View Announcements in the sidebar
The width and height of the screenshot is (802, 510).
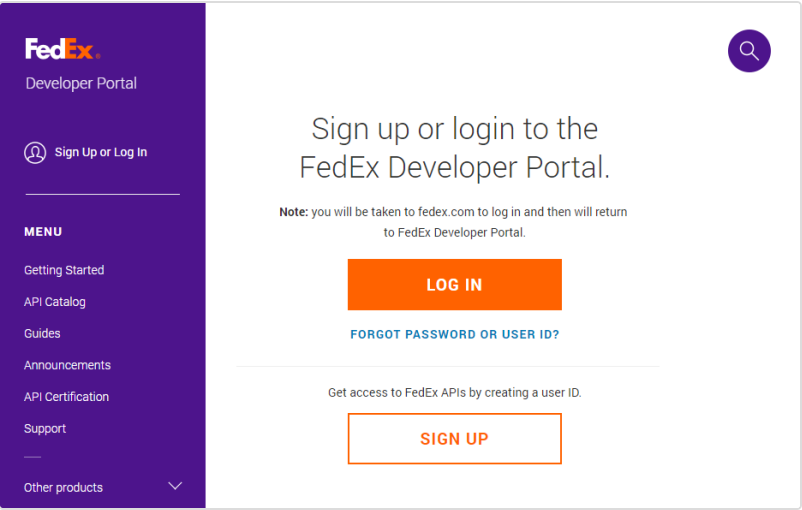67,366
